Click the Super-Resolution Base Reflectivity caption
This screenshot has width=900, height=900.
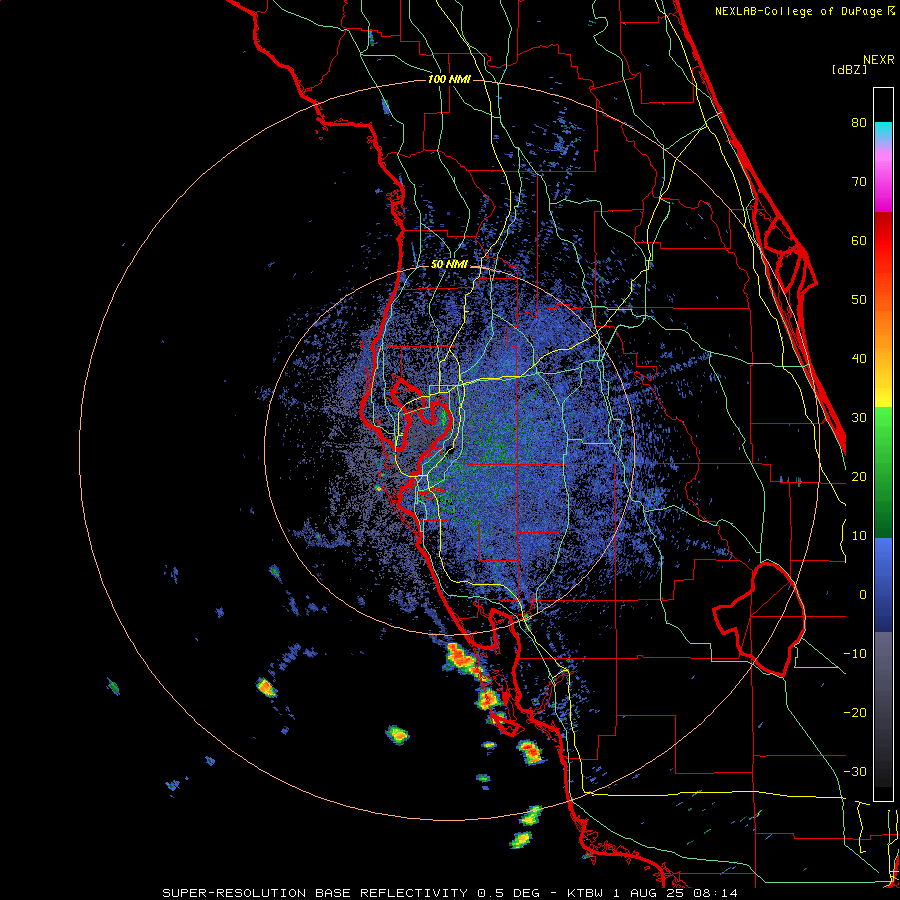tap(449, 893)
